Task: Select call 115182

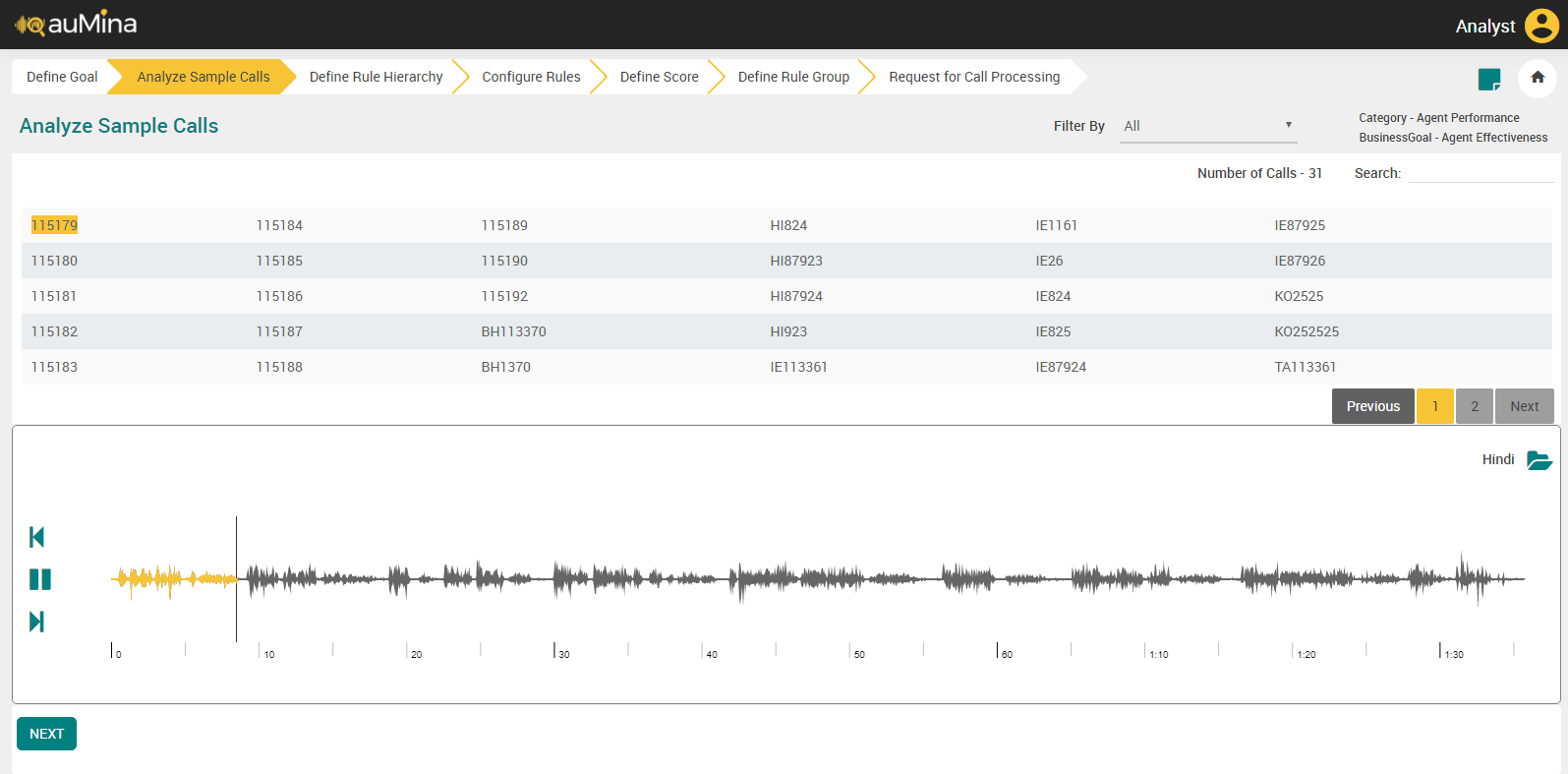Action: tap(54, 331)
